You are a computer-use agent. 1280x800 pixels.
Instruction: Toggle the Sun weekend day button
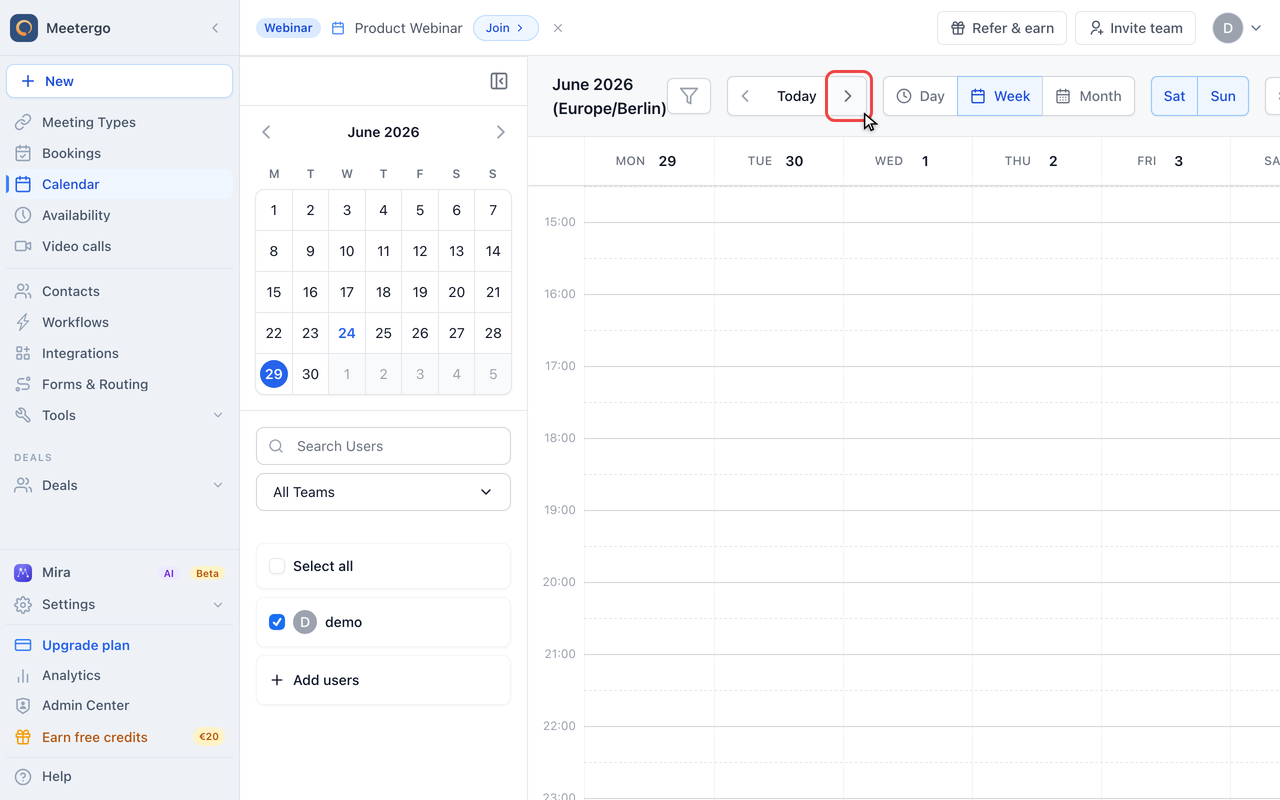[1223, 96]
